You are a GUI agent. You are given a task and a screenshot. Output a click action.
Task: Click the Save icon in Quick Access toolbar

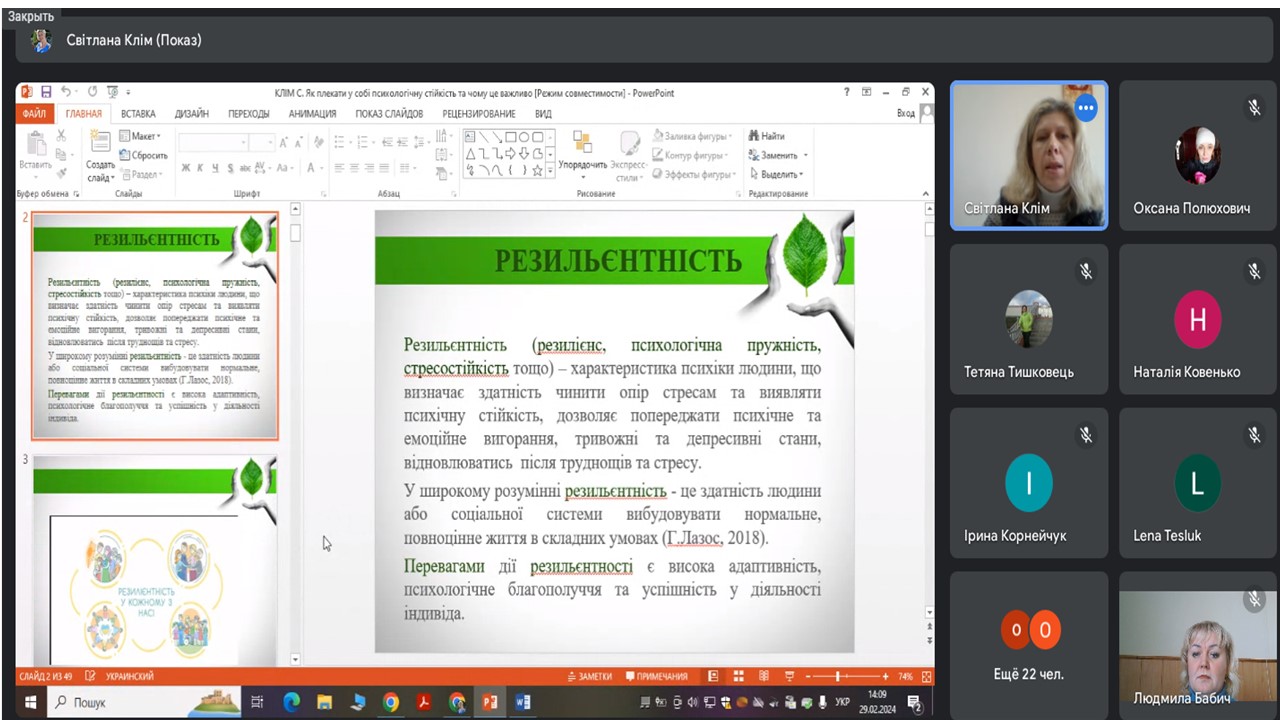tap(46, 92)
